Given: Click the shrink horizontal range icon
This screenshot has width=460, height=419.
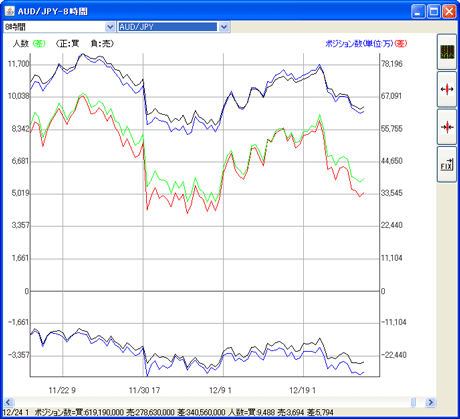Looking at the screenshot, I should coord(447,127).
